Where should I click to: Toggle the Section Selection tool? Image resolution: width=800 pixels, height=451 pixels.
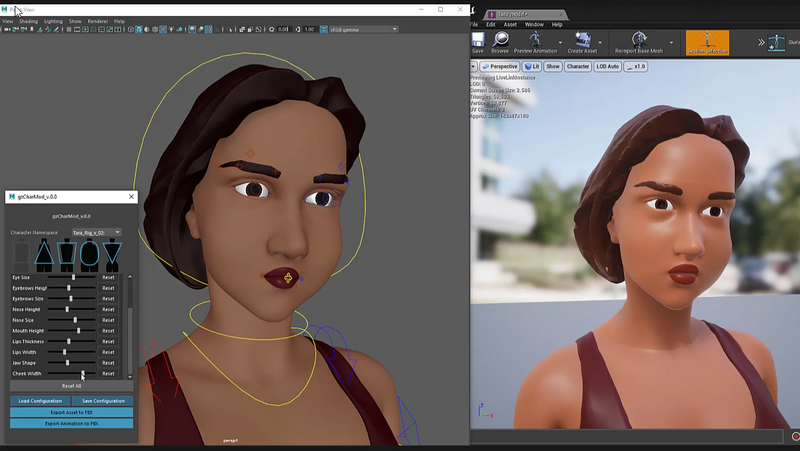point(707,42)
